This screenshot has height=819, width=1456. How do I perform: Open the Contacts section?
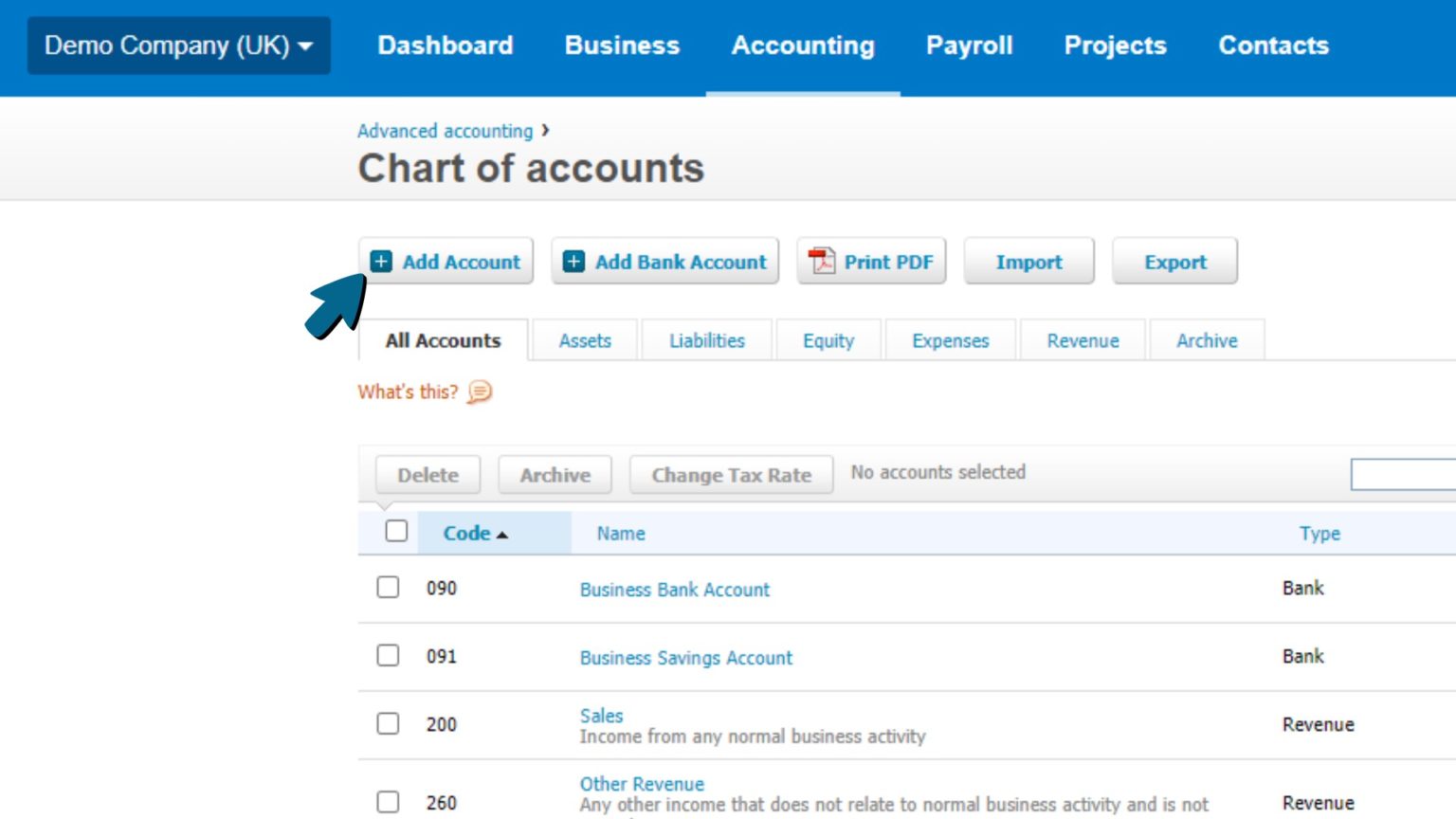pos(1273,45)
